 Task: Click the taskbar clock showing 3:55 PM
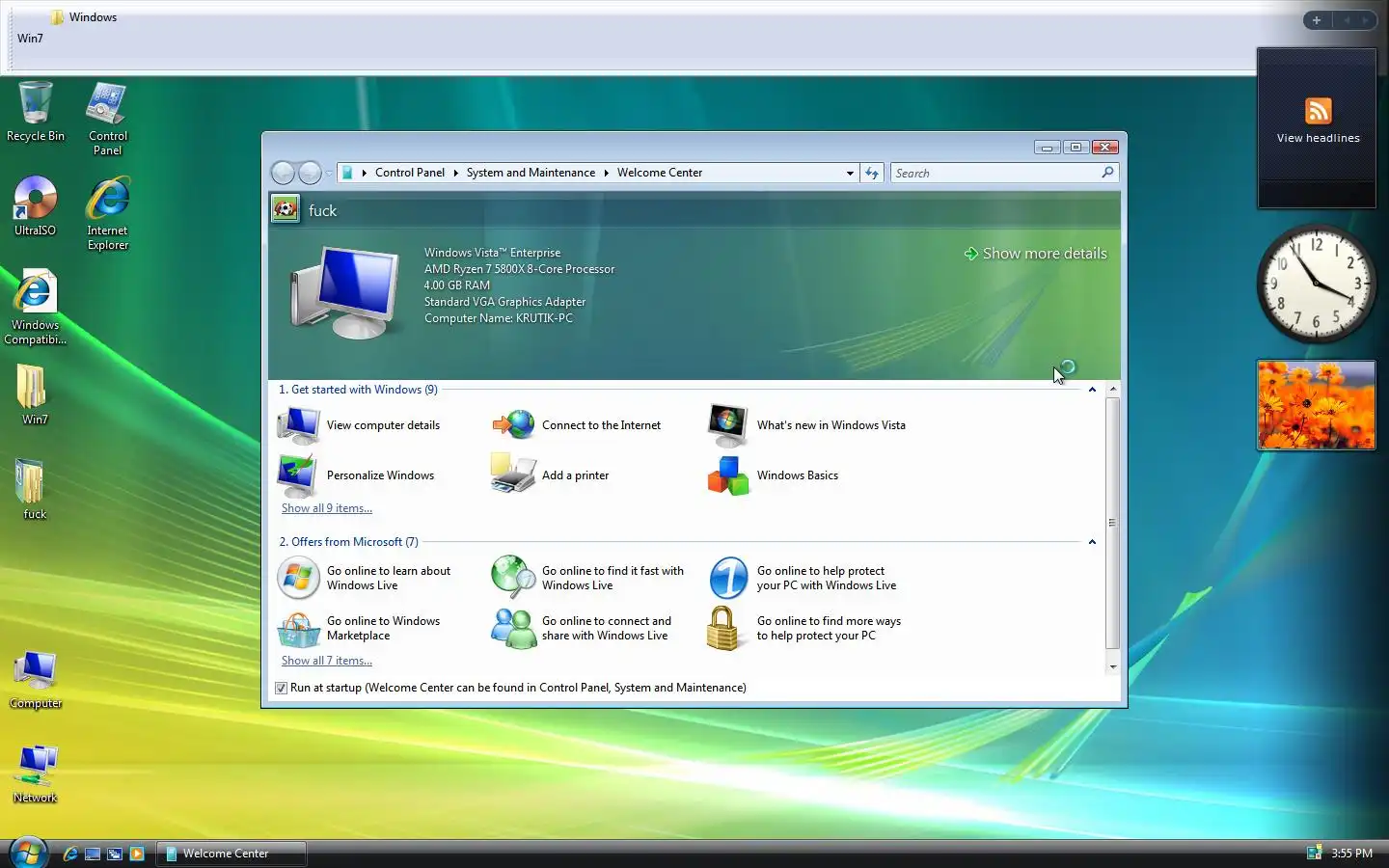[1351, 854]
